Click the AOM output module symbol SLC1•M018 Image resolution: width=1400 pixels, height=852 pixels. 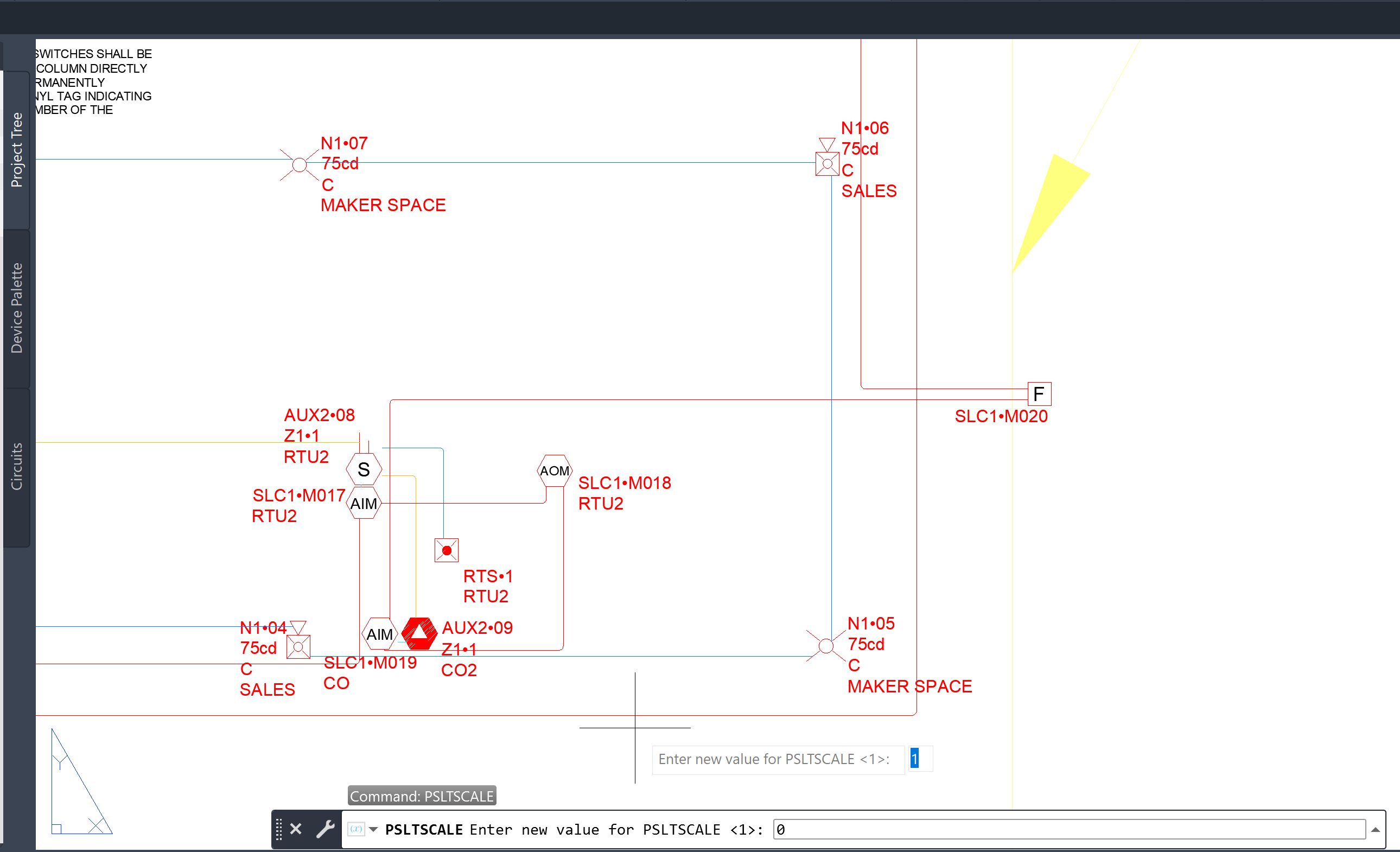click(554, 470)
